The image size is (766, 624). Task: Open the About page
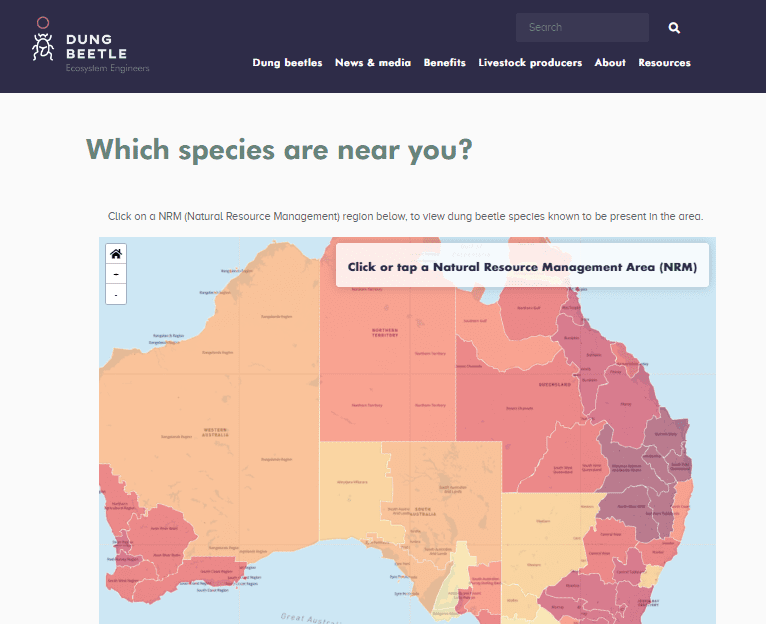[610, 62]
